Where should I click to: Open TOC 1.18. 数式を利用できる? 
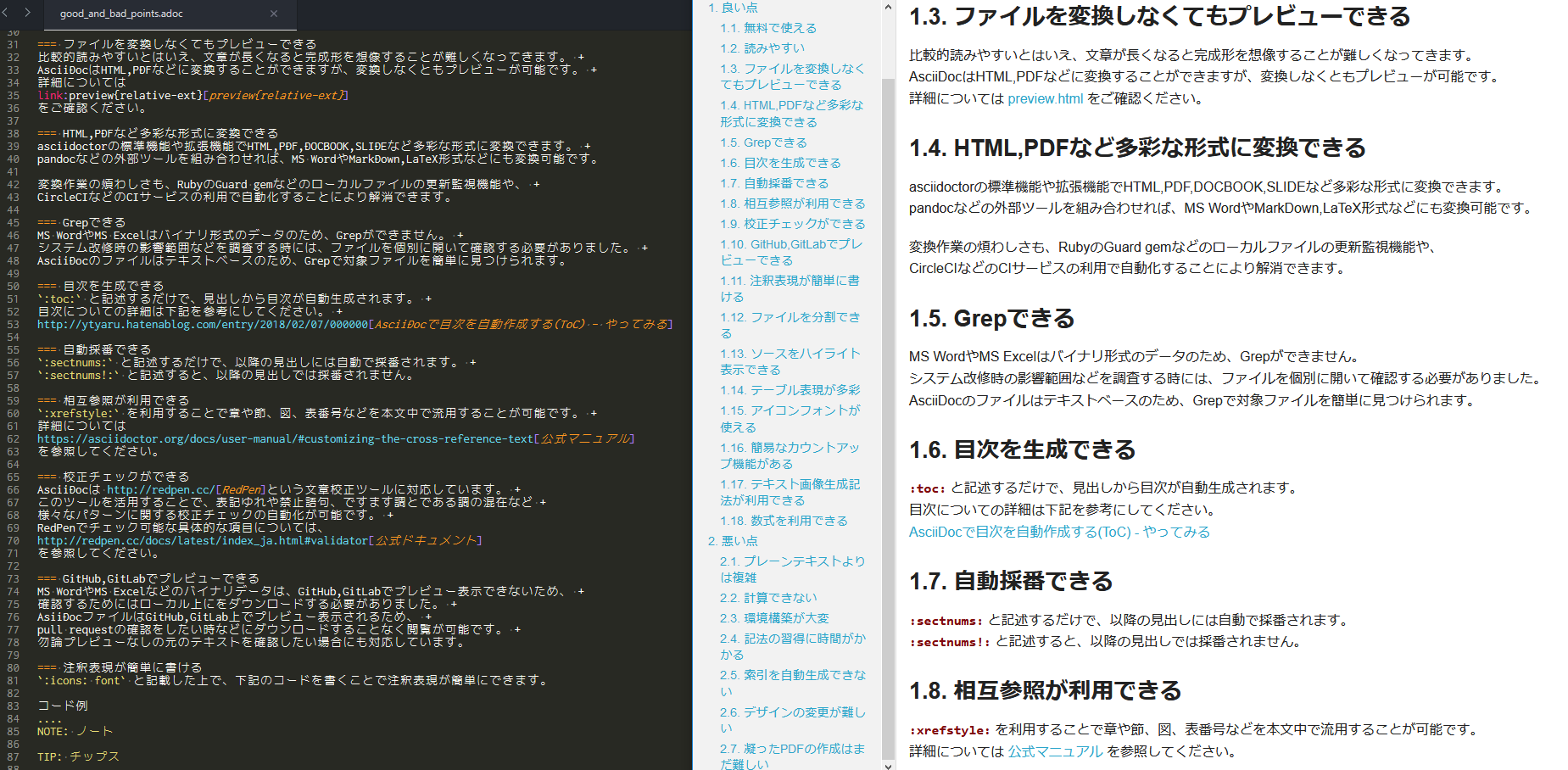(784, 521)
